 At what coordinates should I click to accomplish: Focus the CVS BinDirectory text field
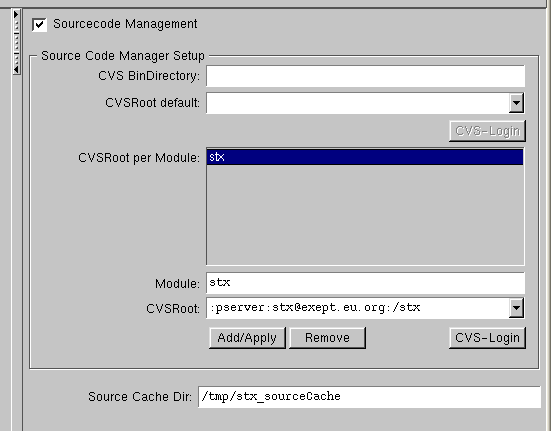pos(365,76)
